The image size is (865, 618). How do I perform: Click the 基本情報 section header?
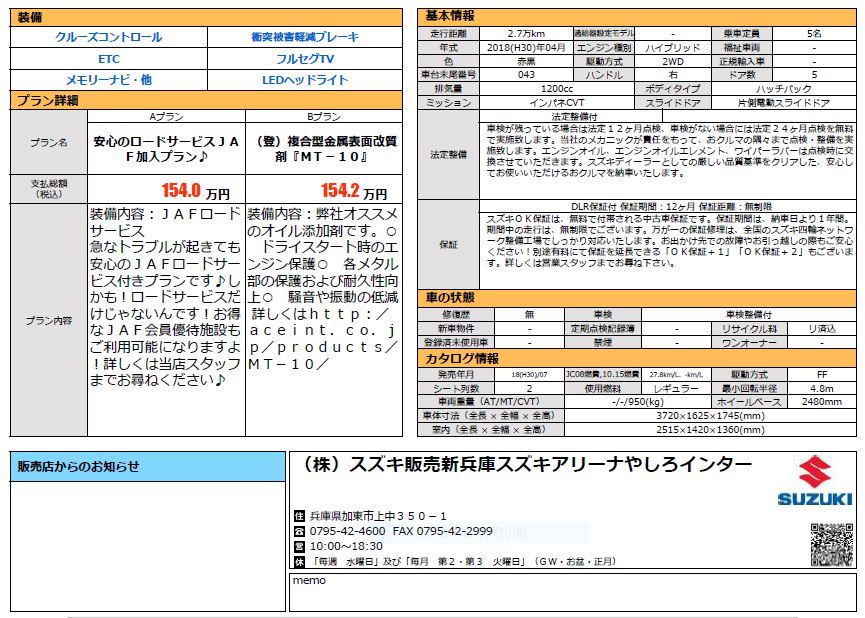[451, 16]
